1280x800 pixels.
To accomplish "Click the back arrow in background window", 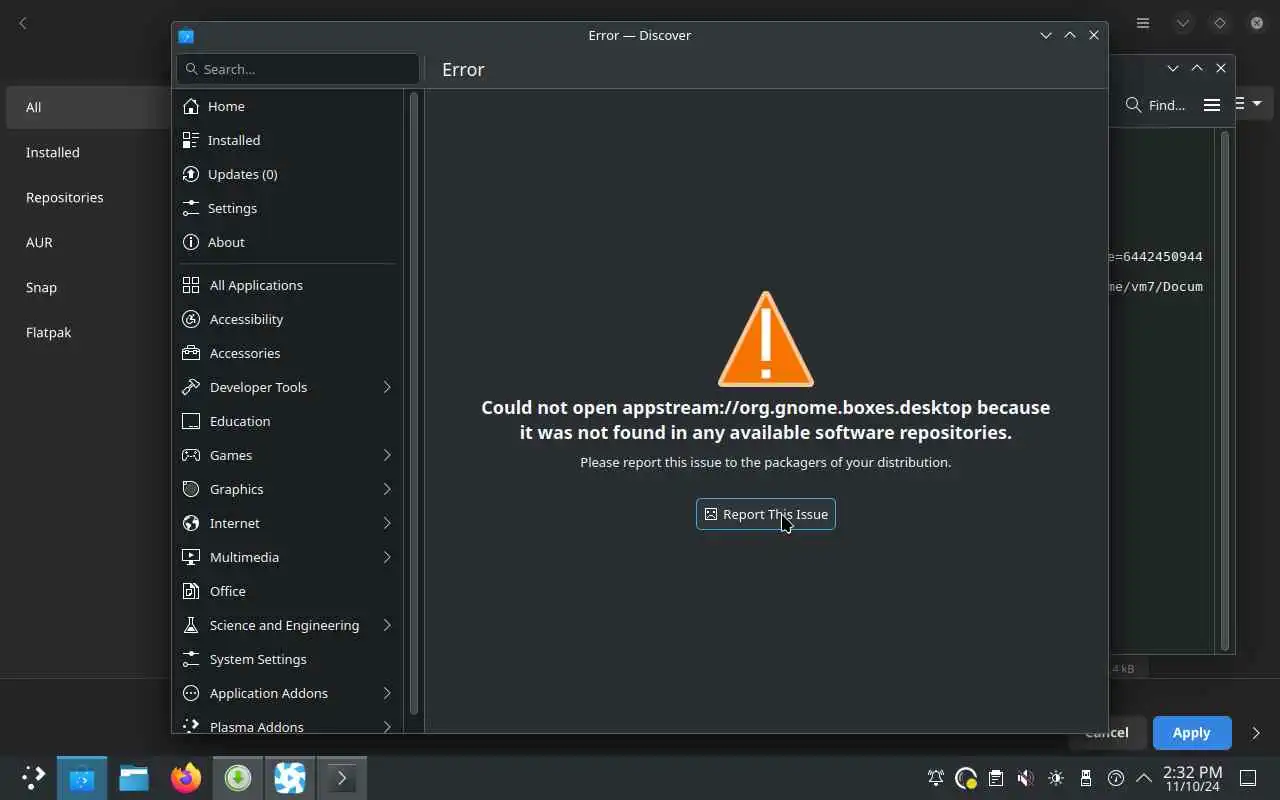I will click(x=23, y=23).
